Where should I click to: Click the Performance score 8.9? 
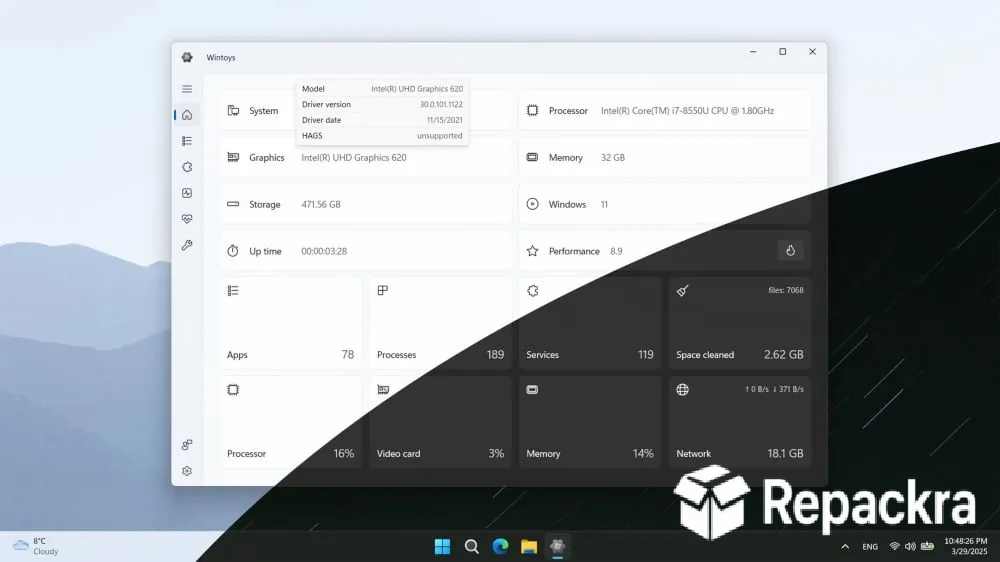coord(616,251)
